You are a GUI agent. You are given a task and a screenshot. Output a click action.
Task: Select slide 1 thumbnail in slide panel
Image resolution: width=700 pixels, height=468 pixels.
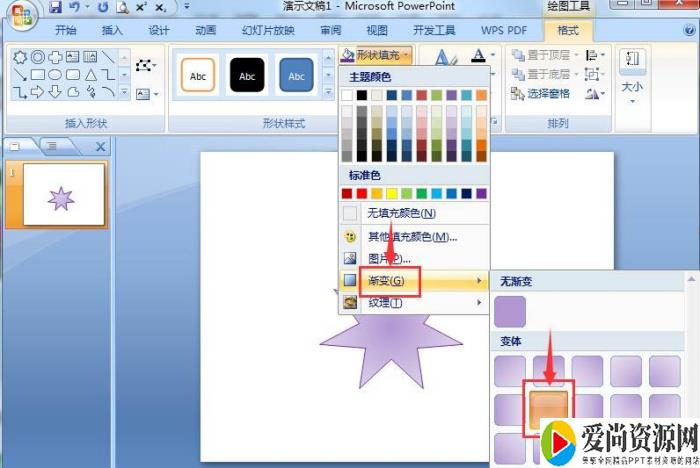[62, 195]
